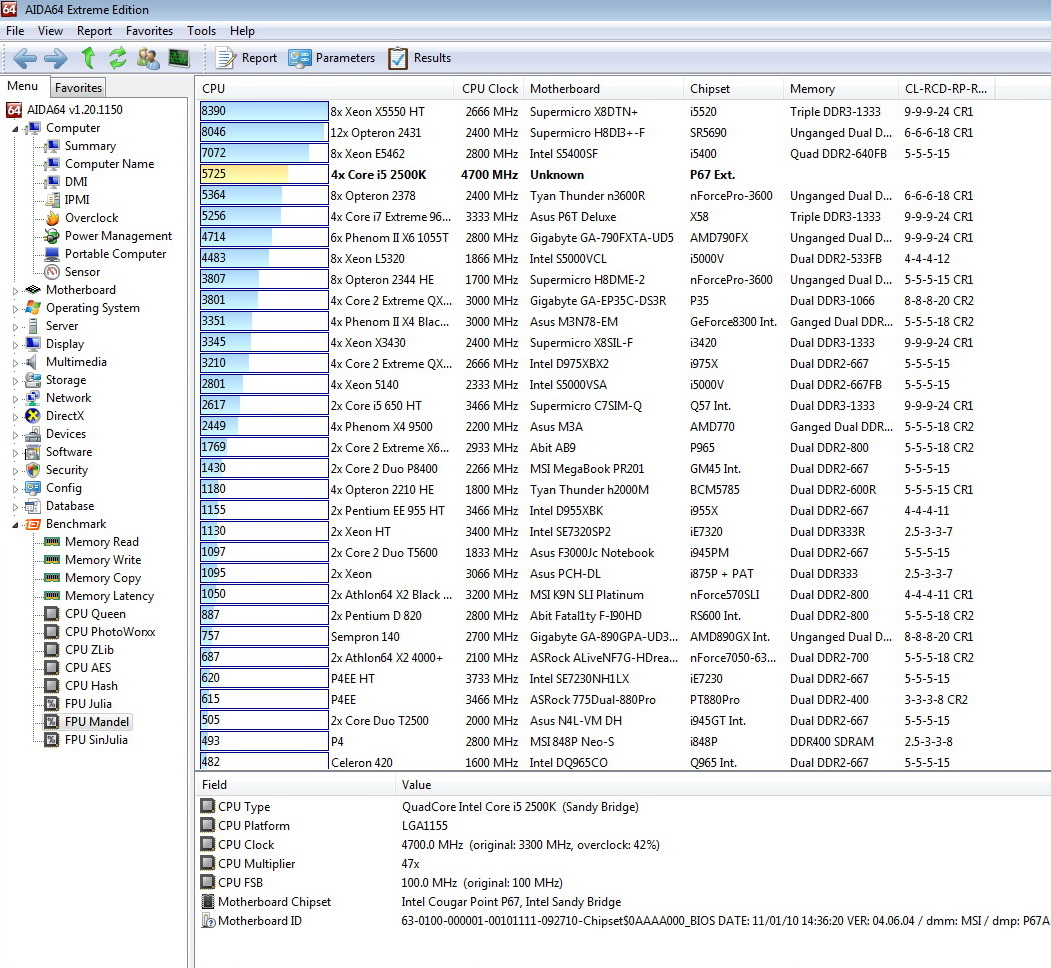Select the Power Management icon
The height and width of the screenshot is (968, 1051).
point(52,236)
